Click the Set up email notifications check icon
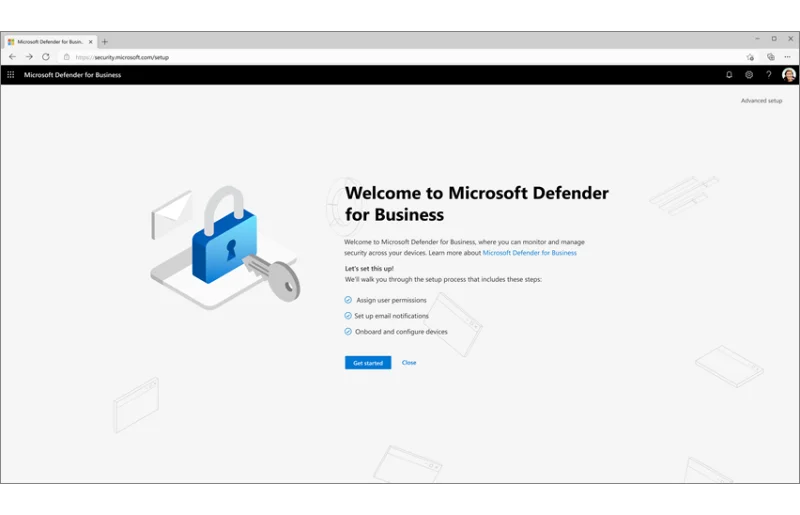The height and width of the screenshot is (515, 800). pyautogui.click(x=348, y=316)
